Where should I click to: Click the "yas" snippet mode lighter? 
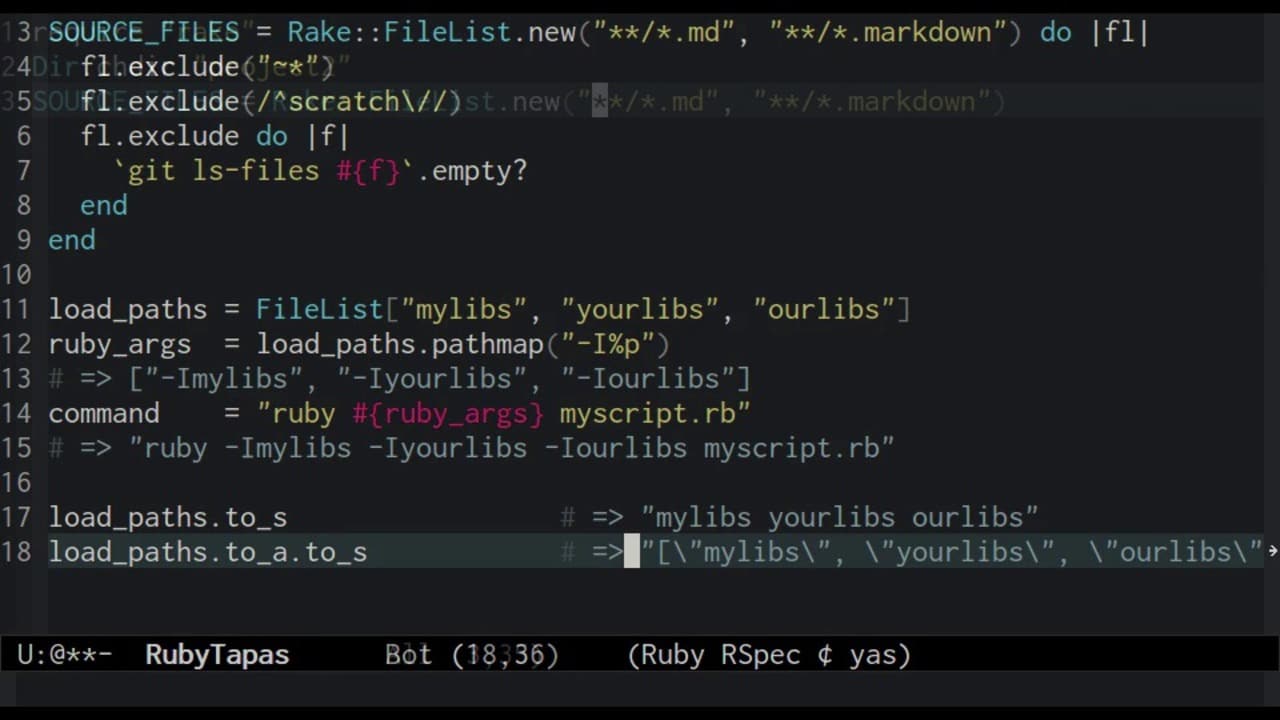coord(872,654)
